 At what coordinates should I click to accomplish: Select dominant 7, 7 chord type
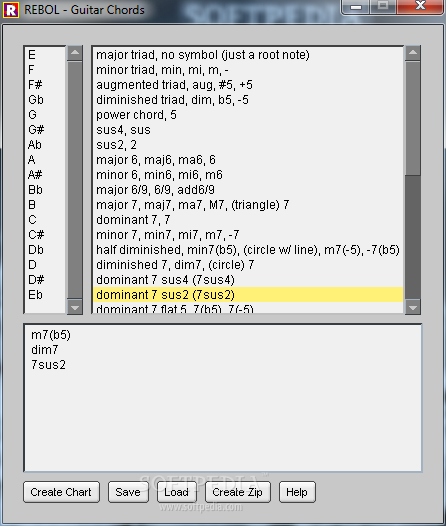point(248,220)
